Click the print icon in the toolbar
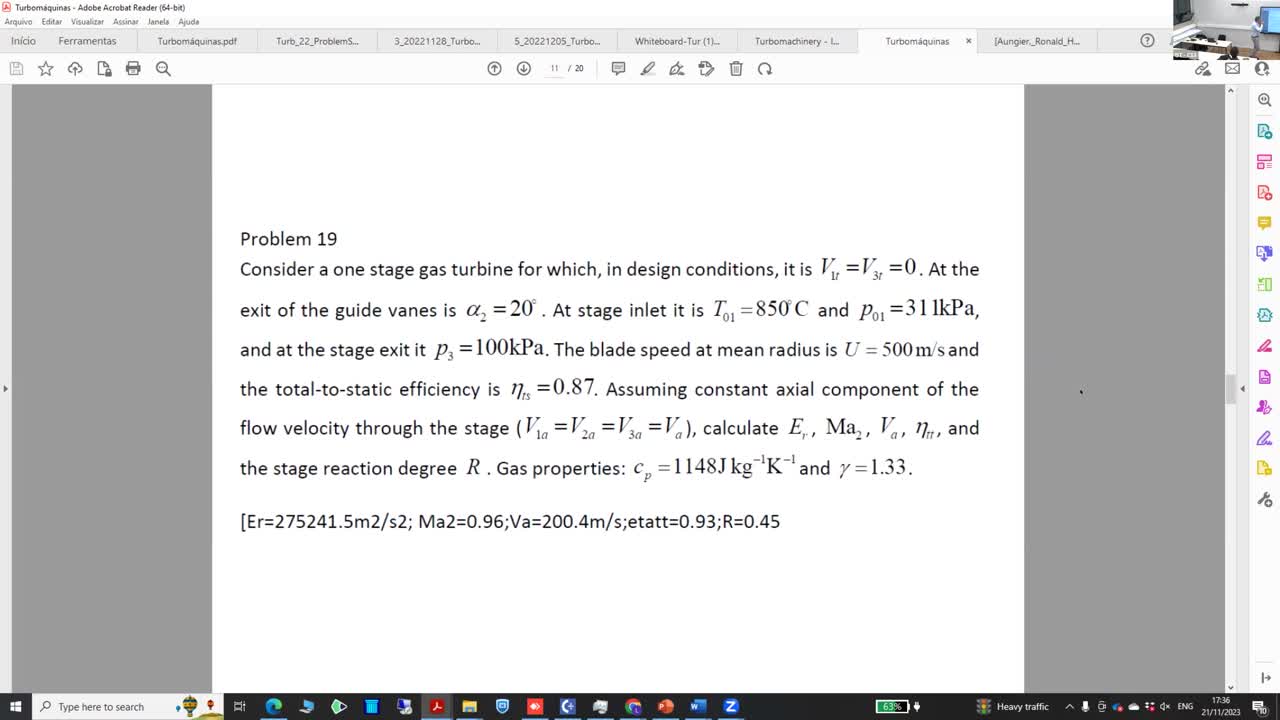 point(133,69)
